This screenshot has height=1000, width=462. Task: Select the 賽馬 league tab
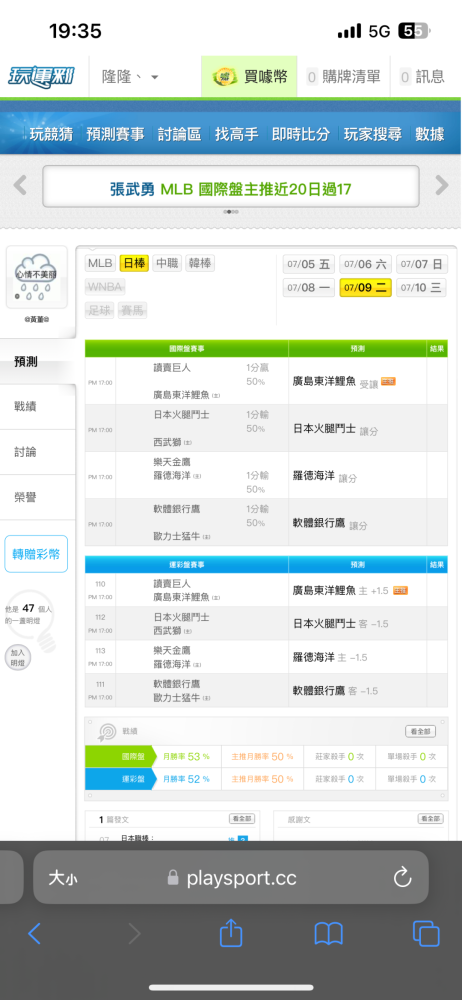tap(133, 311)
